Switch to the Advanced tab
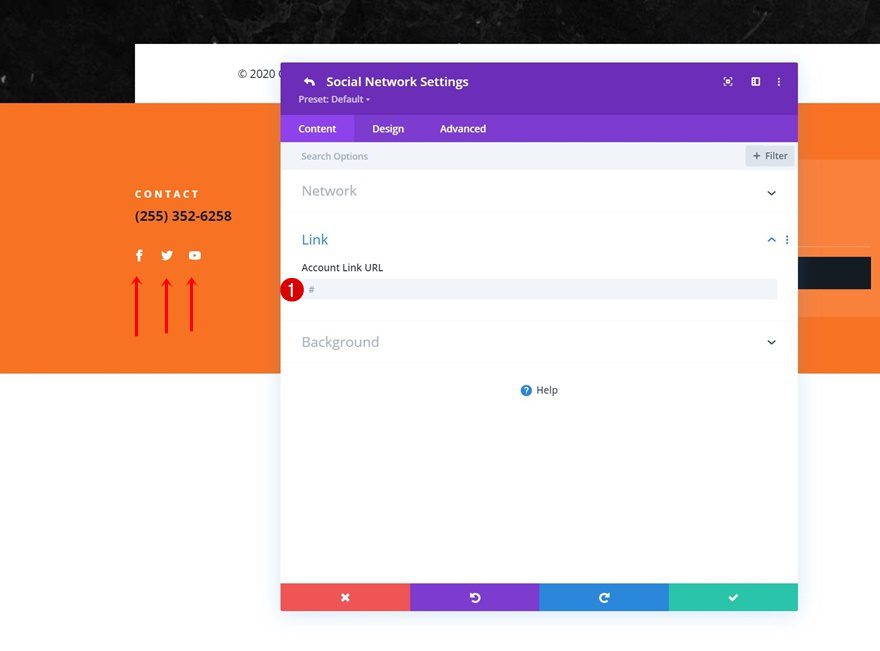This screenshot has height=651, width=880. click(462, 129)
